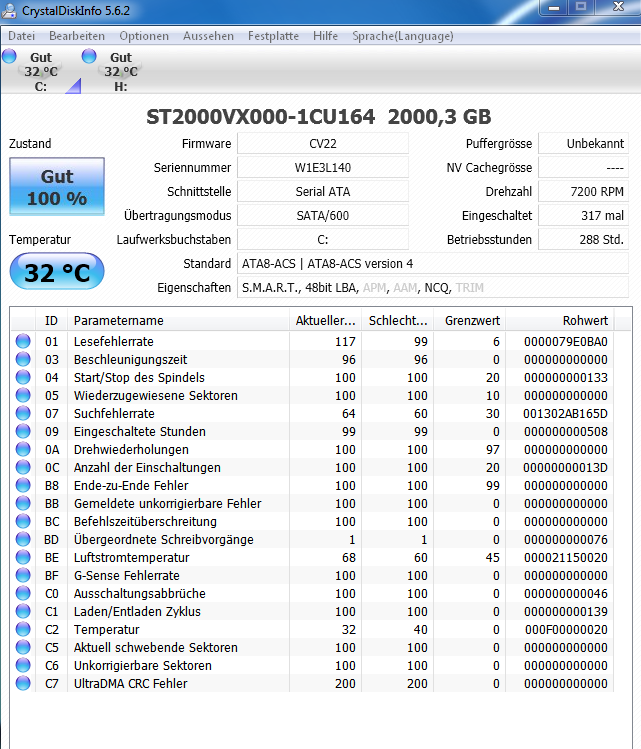Image resolution: width=641 pixels, height=749 pixels.
Task: Click status orb for Unkorrigierbare Sektoren
Action: (x=23, y=665)
